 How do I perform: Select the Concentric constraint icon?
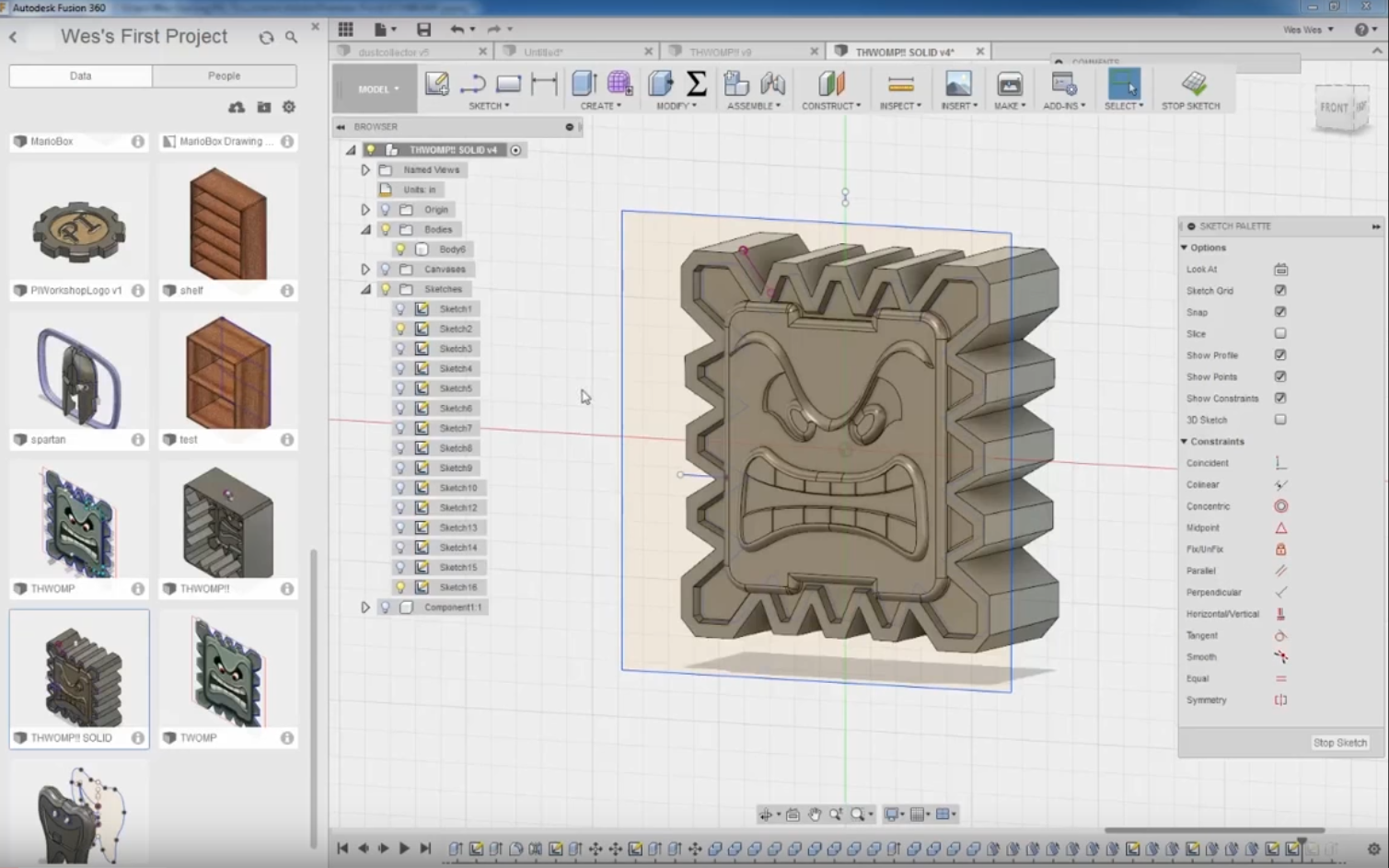(x=1280, y=506)
